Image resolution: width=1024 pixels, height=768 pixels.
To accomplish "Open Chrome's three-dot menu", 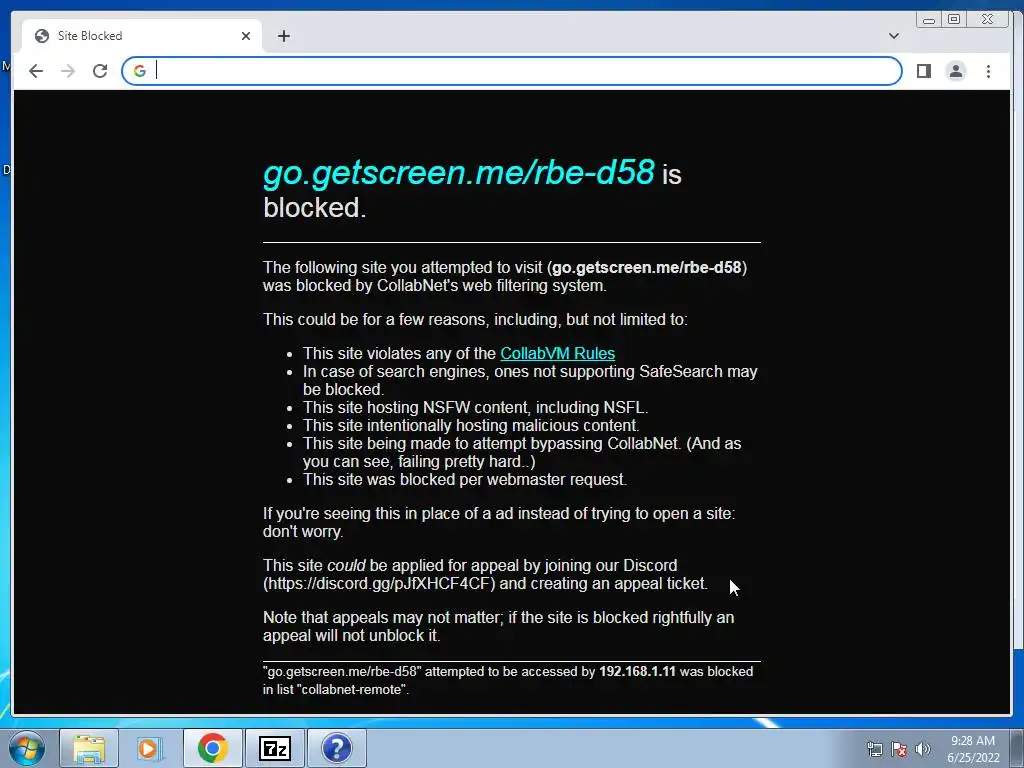I will tap(988, 71).
